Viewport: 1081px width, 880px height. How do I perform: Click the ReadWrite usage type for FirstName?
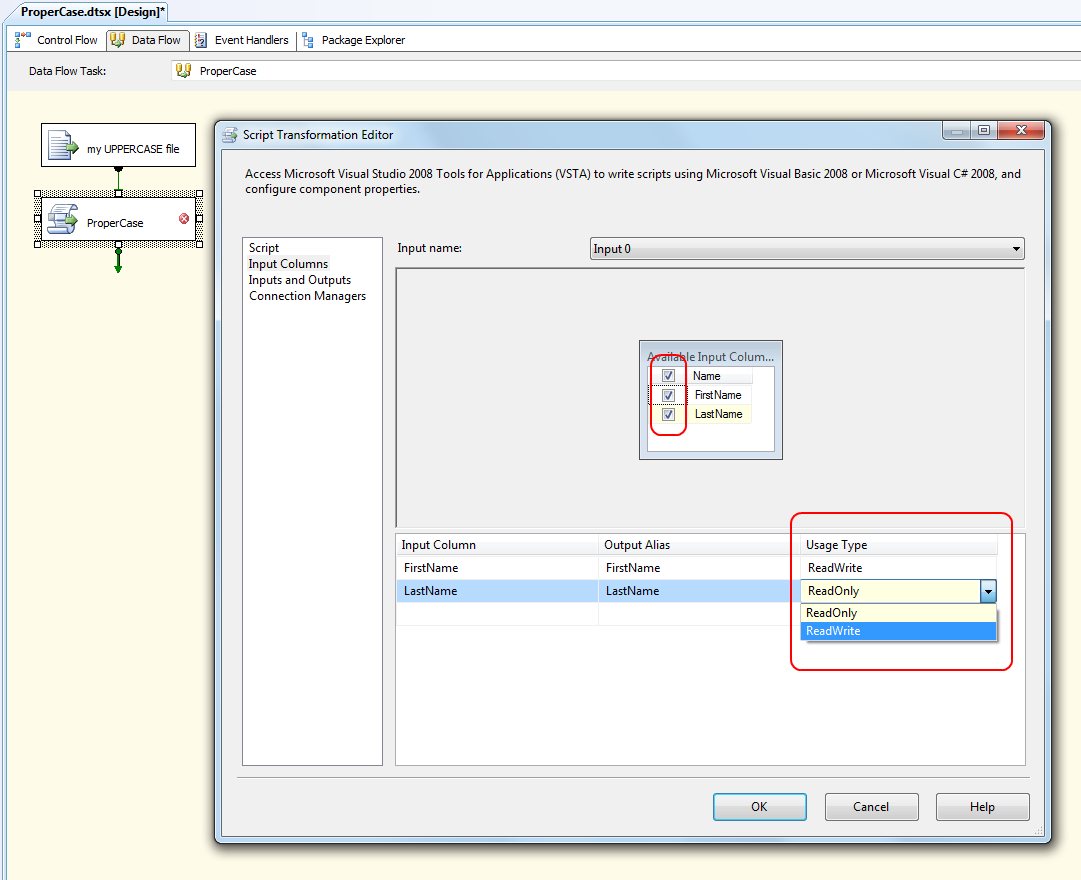[x=899, y=568]
